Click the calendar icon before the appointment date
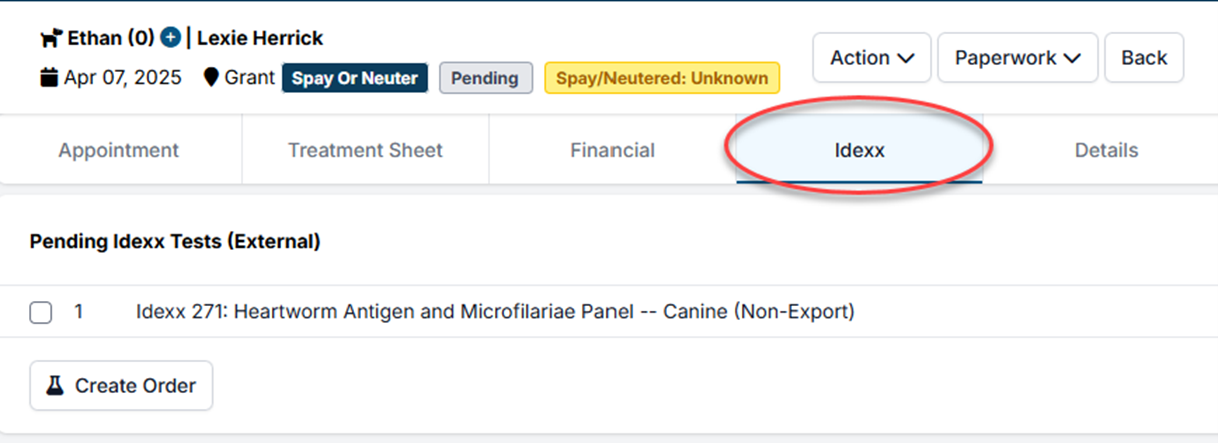Screen dimensions: 1218x443 click(49, 78)
